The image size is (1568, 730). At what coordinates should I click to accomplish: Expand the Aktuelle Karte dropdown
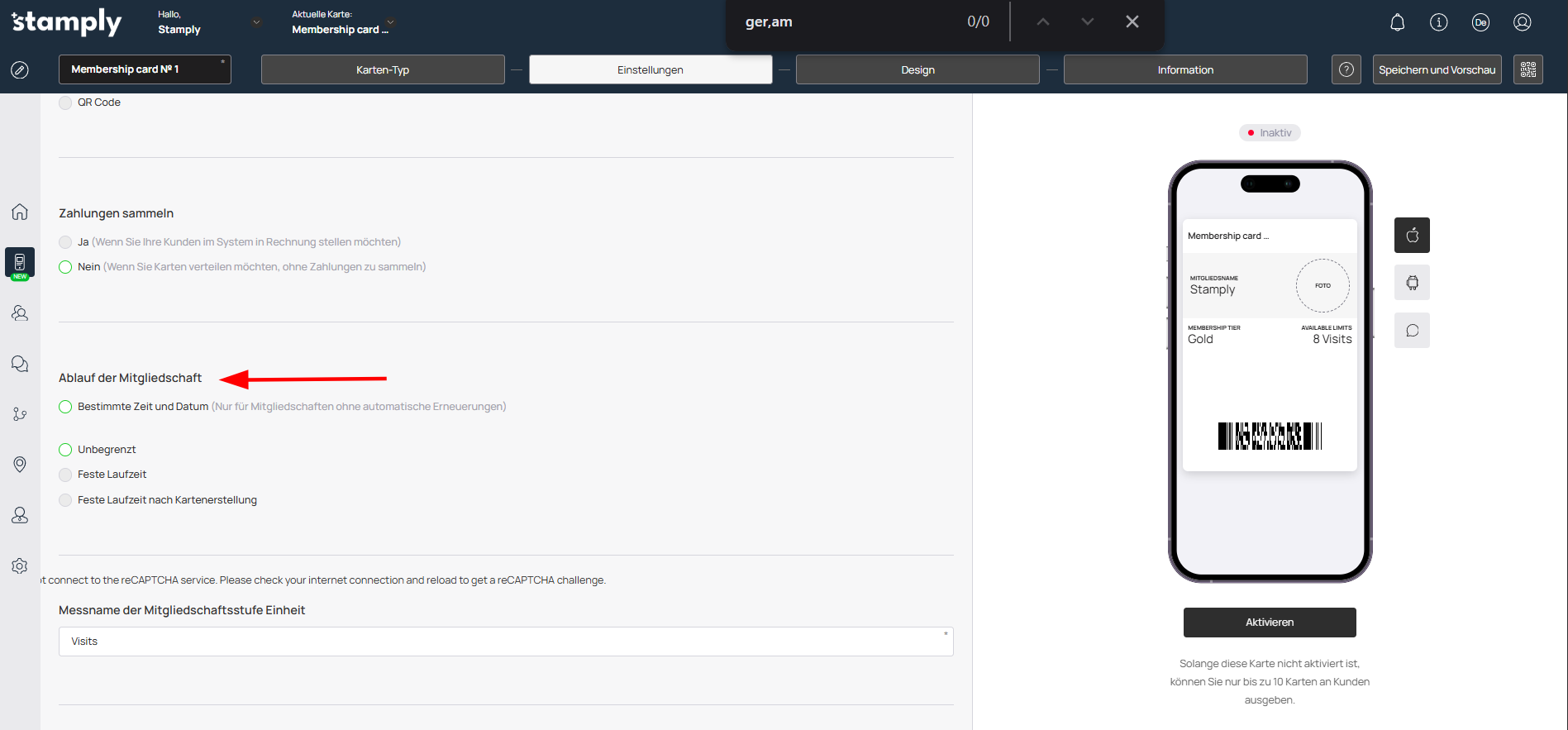390,22
